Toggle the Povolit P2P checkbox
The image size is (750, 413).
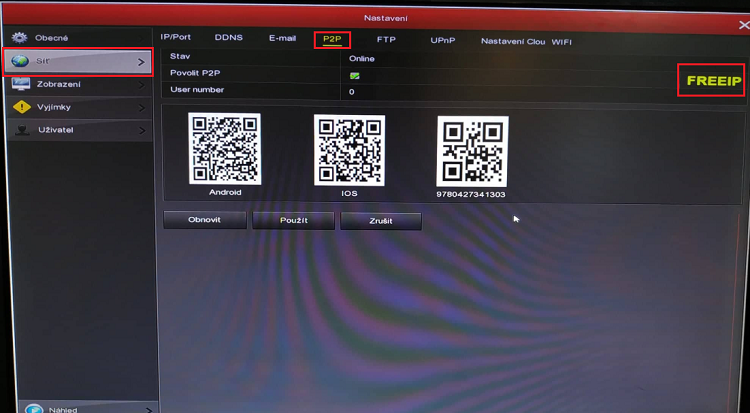354,75
